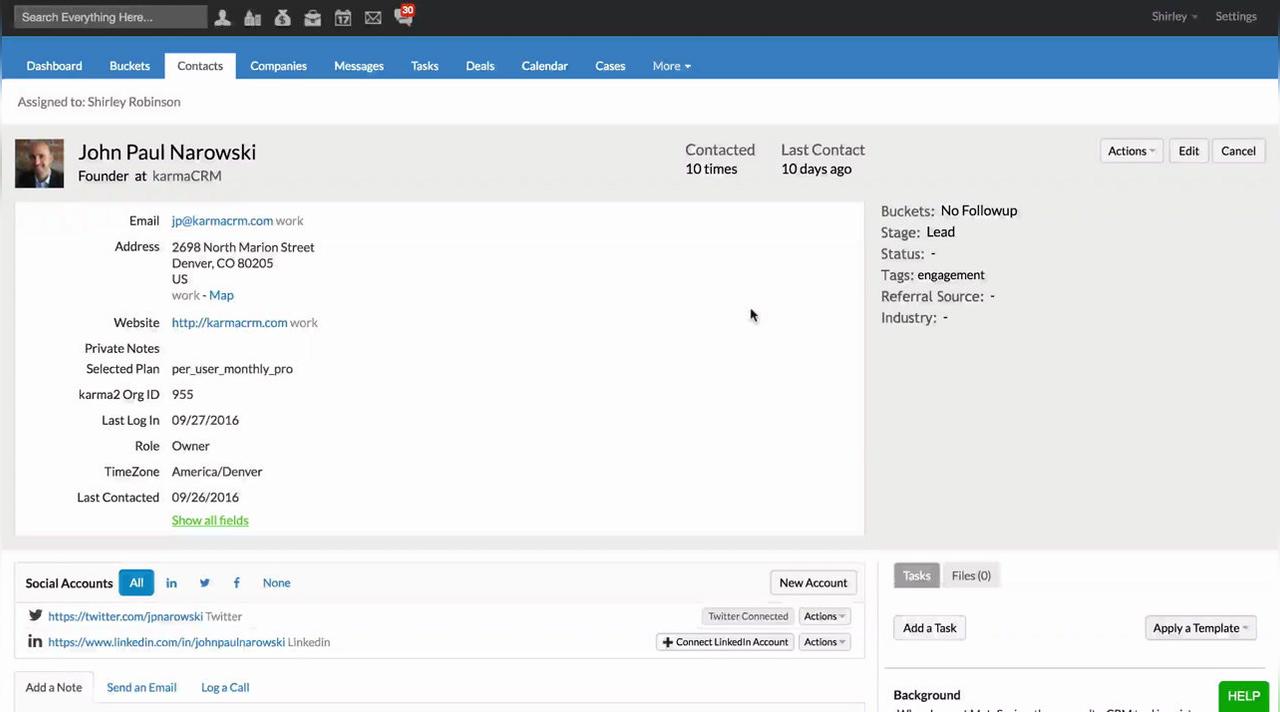Switch to Log a Call tab
The image size is (1280, 712).
point(225,688)
